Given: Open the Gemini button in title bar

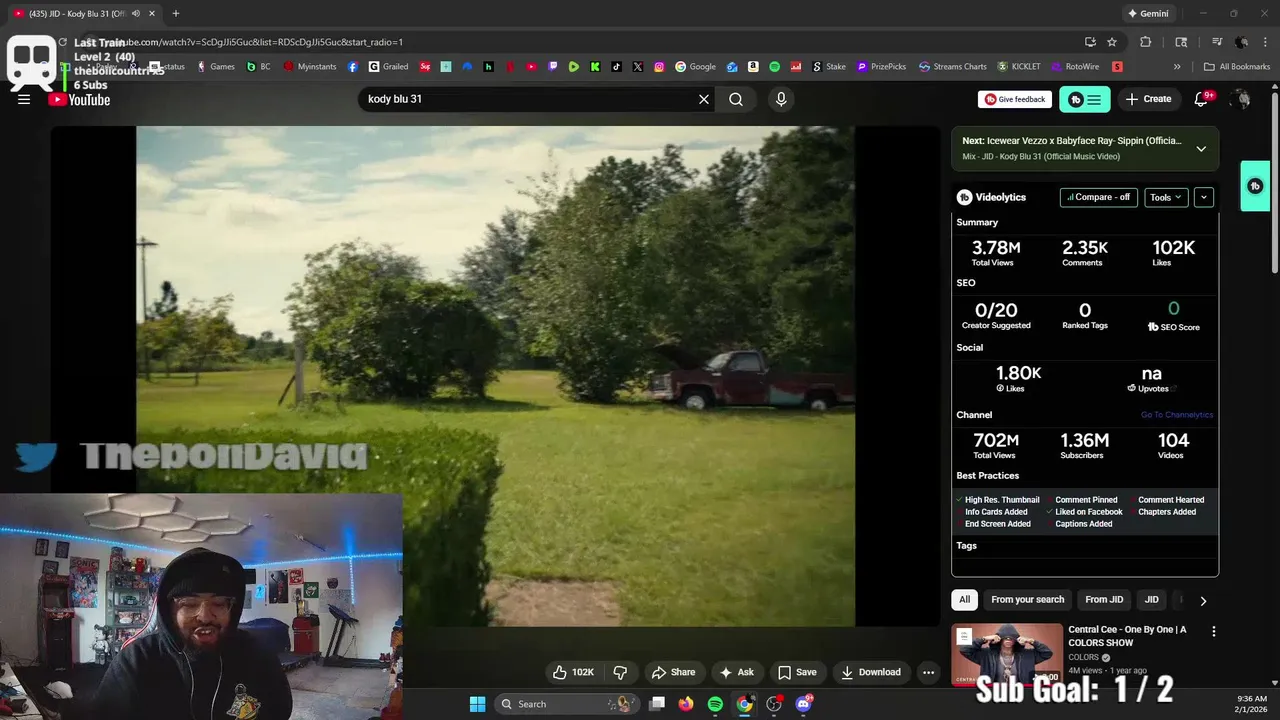Looking at the screenshot, I should click(1148, 14).
